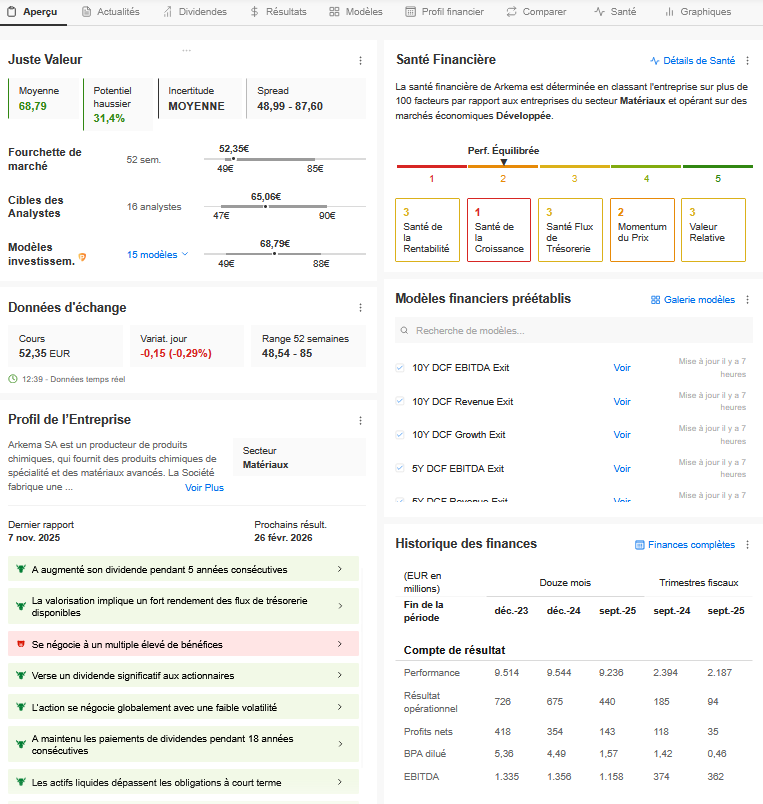View the 10Y DCF Revenue Exit model

[x=622, y=401]
